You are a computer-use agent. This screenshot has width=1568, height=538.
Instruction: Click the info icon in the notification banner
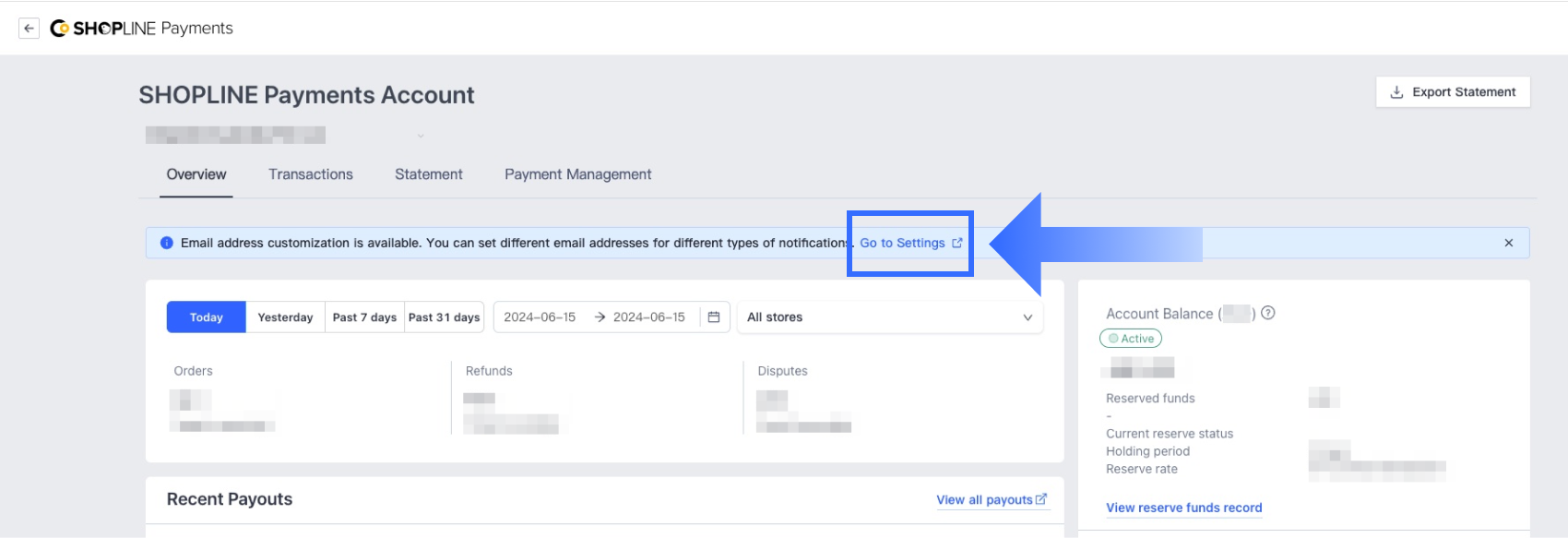[x=167, y=243]
